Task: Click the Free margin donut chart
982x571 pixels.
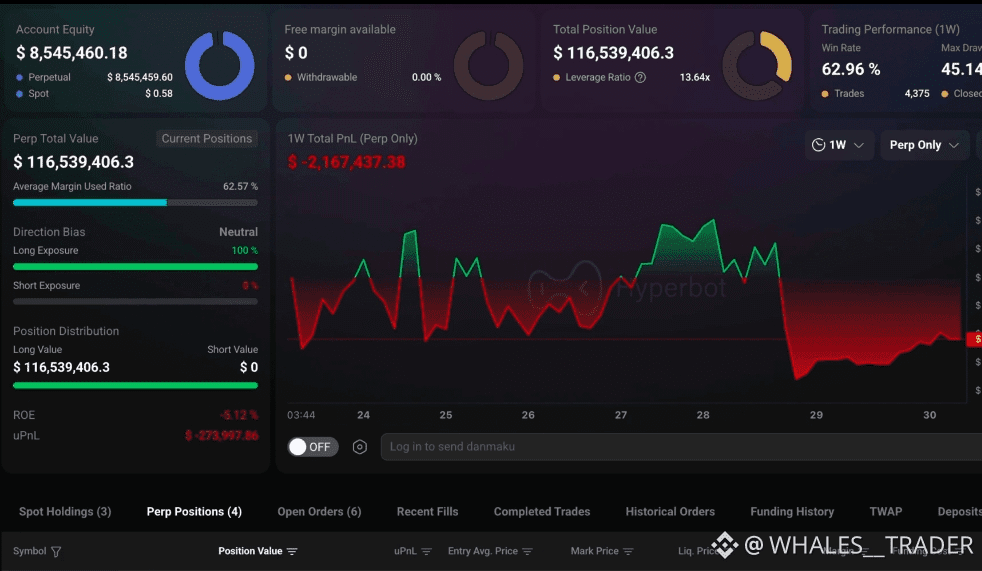Action: coord(488,65)
